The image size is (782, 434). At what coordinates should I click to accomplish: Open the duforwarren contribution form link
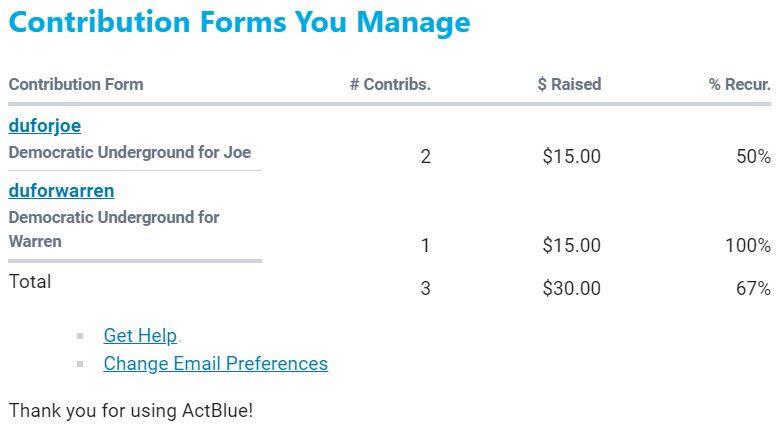[61, 190]
